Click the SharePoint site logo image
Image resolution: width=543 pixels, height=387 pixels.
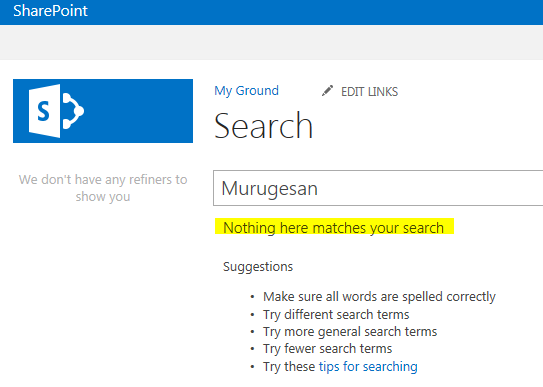pyautogui.click(x=103, y=111)
